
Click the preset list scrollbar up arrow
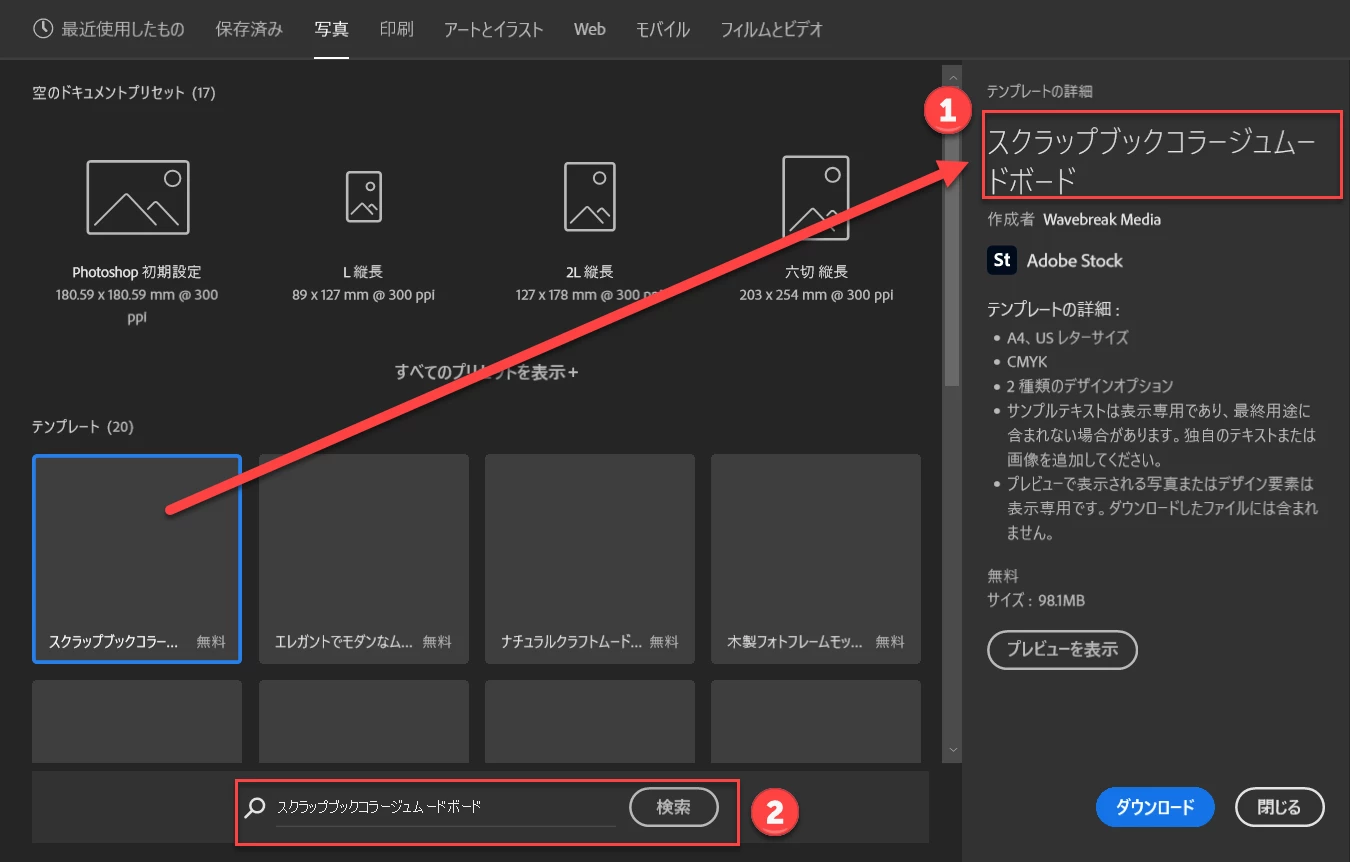click(x=953, y=76)
